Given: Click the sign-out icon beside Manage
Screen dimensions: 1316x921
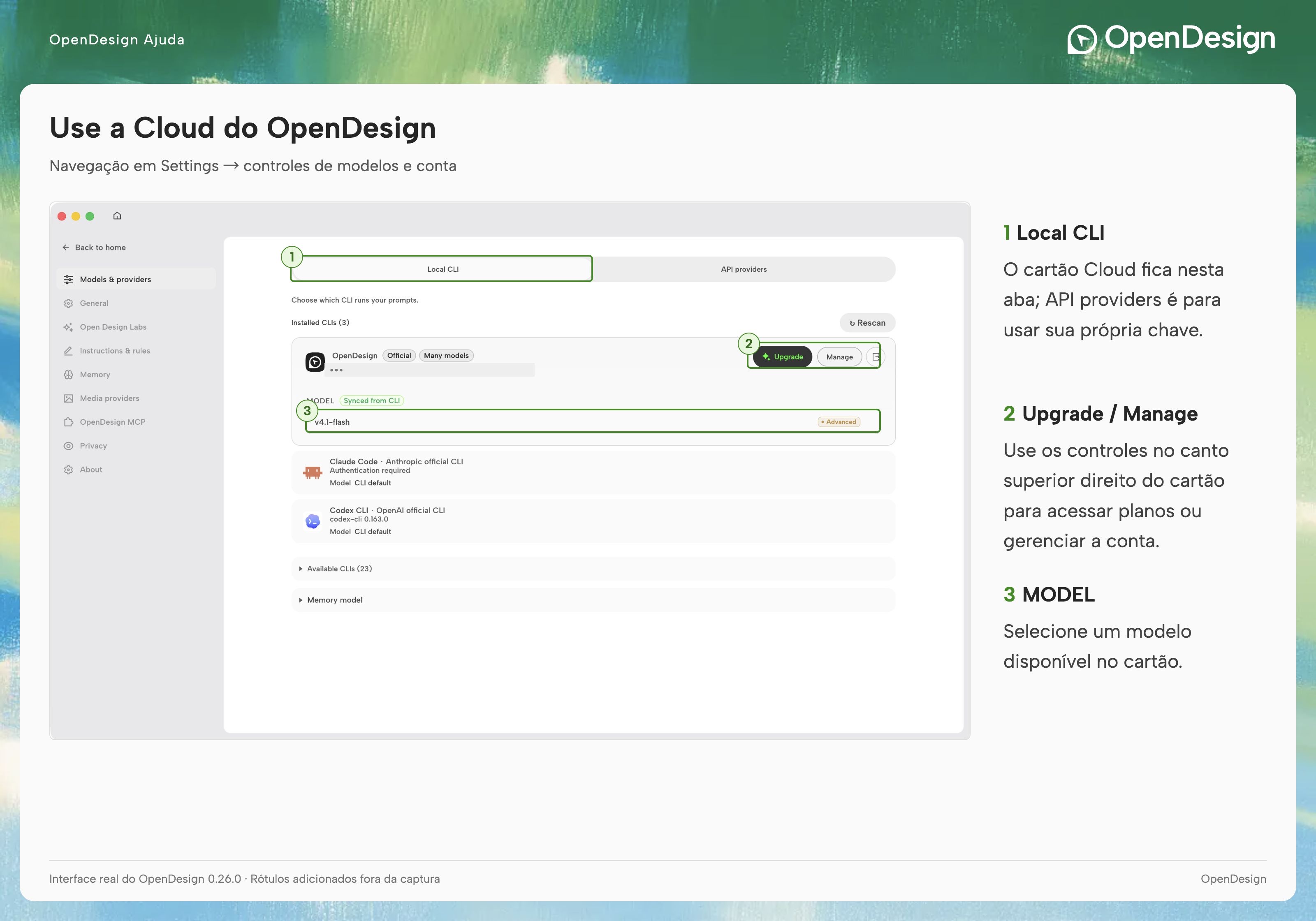Looking at the screenshot, I should [875, 356].
